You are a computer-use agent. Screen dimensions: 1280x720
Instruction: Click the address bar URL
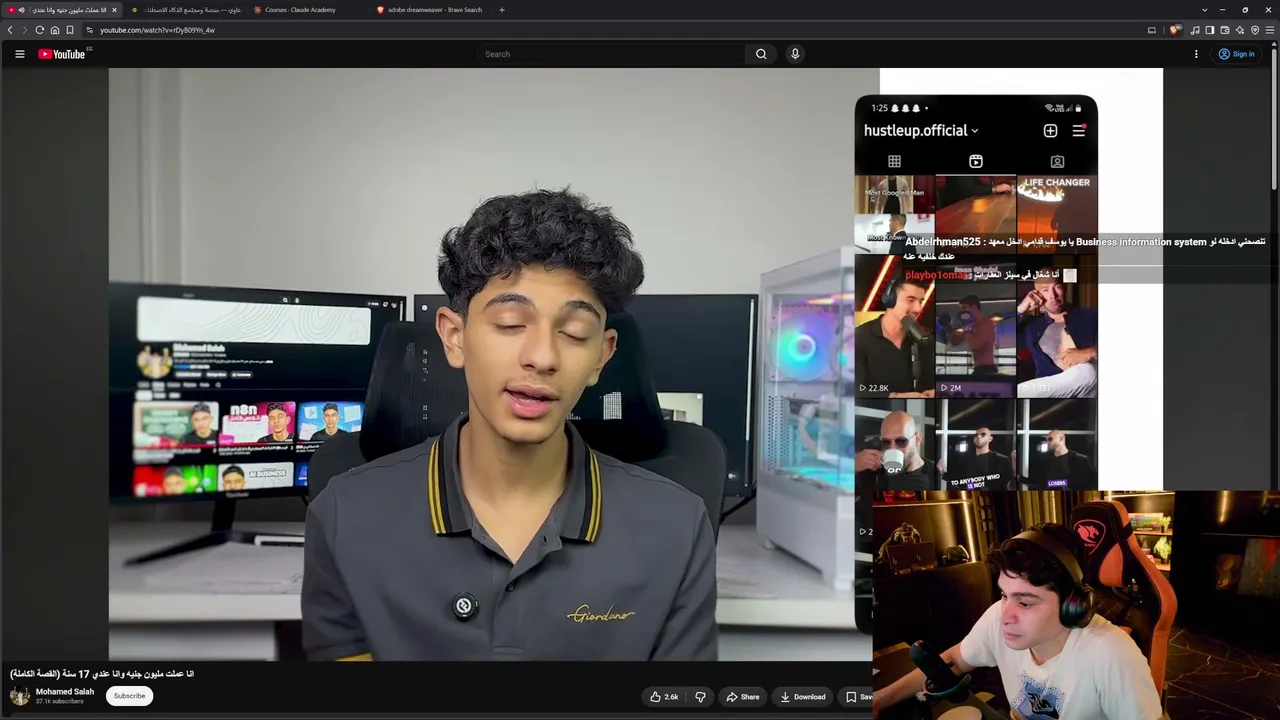(x=157, y=30)
